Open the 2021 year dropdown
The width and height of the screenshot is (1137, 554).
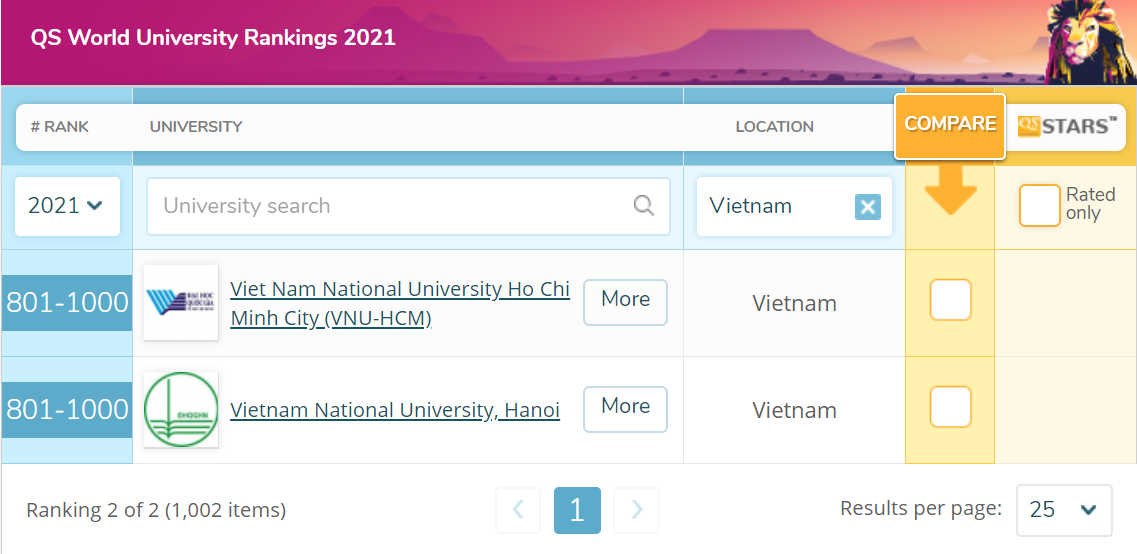[67, 206]
